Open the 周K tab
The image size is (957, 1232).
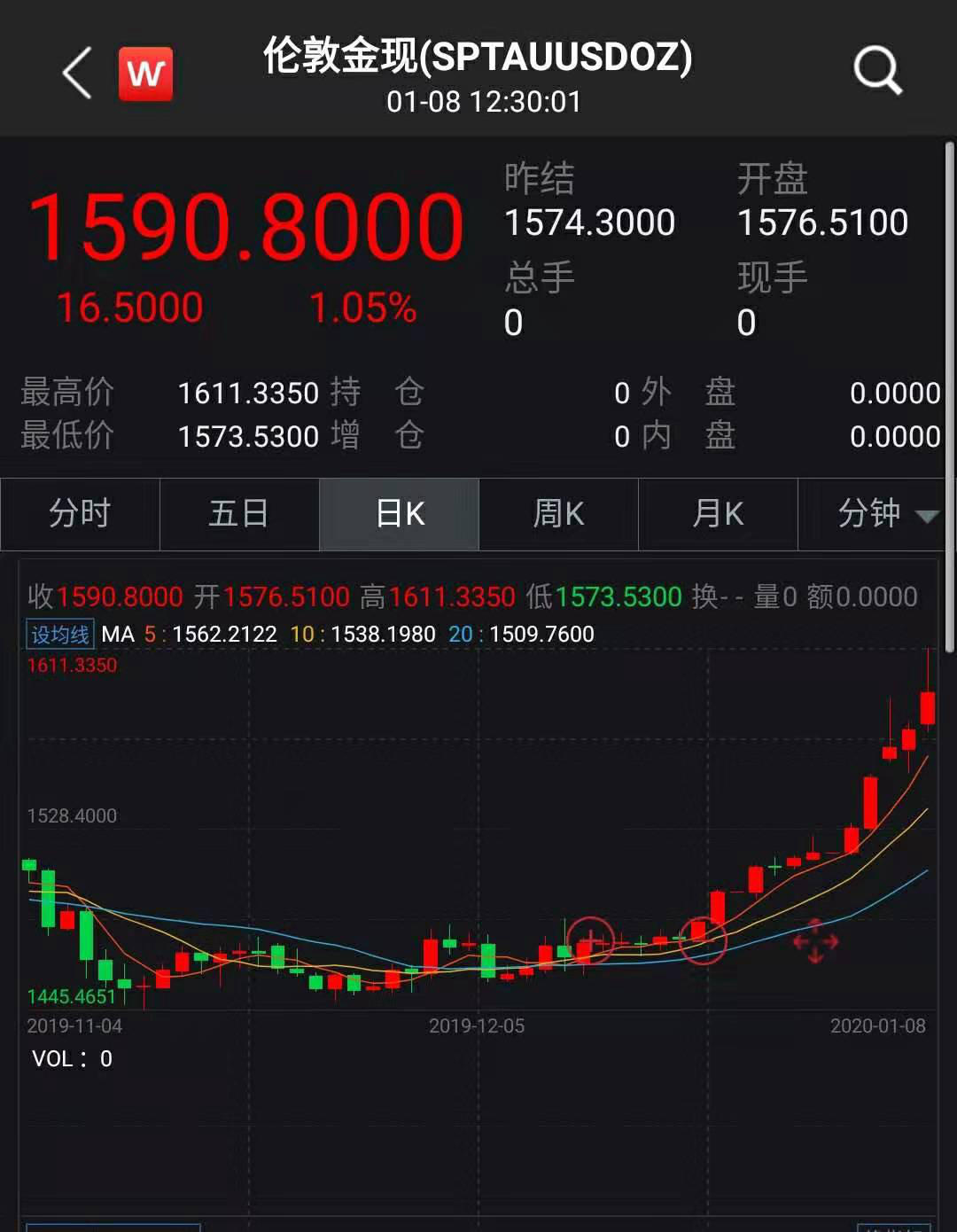click(x=558, y=514)
